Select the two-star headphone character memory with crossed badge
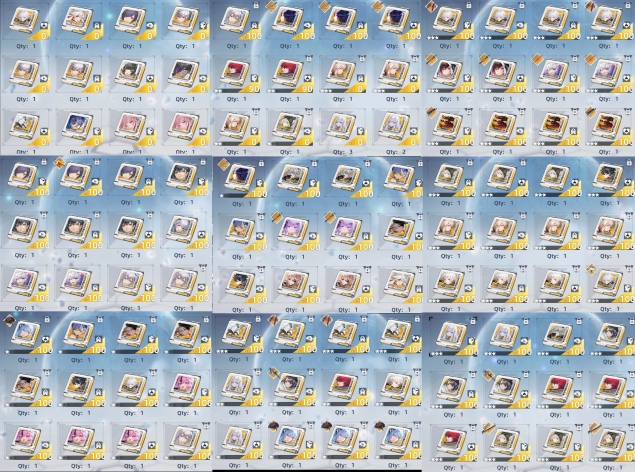Image resolution: width=635 pixels, height=472 pixels. 290,387
